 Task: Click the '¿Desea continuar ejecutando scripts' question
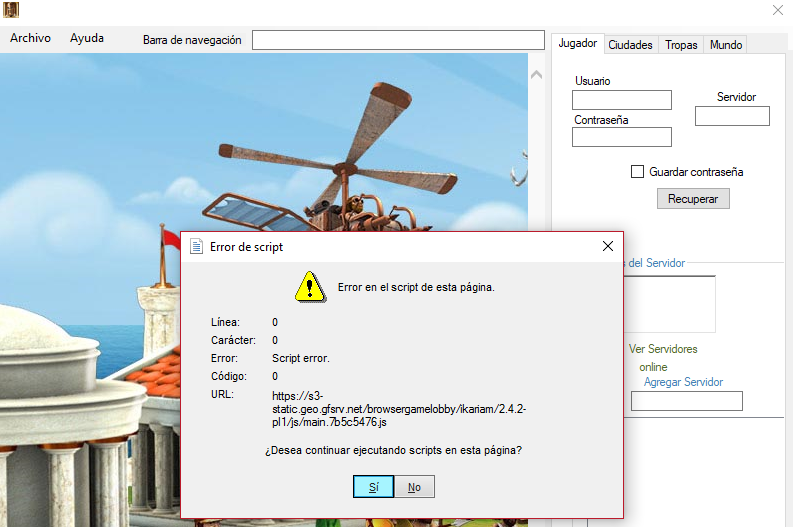tap(393, 450)
